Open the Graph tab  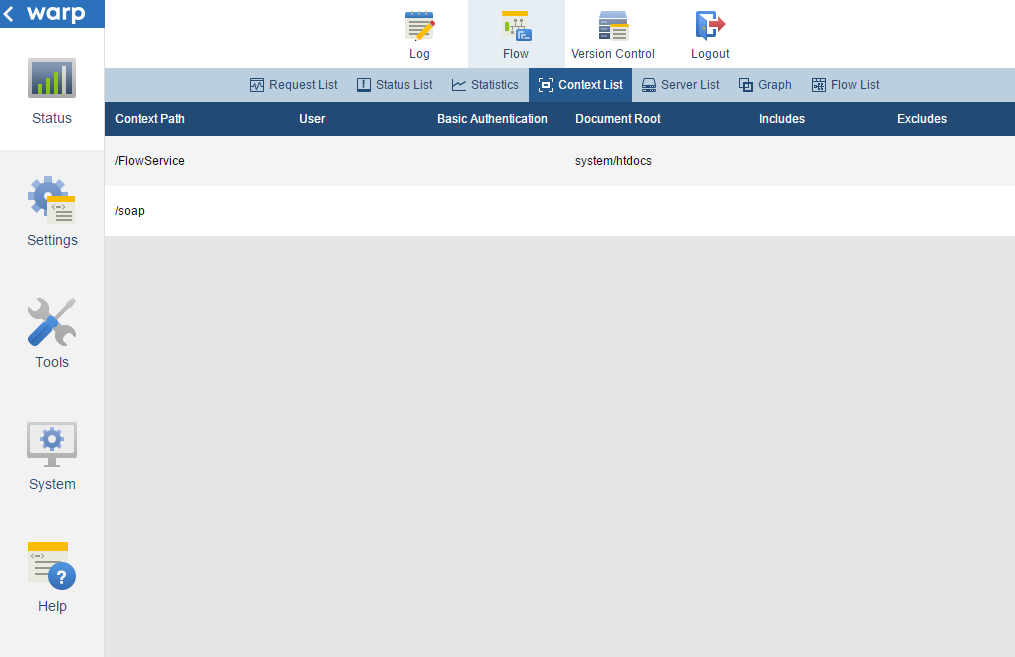(x=765, y=85)
